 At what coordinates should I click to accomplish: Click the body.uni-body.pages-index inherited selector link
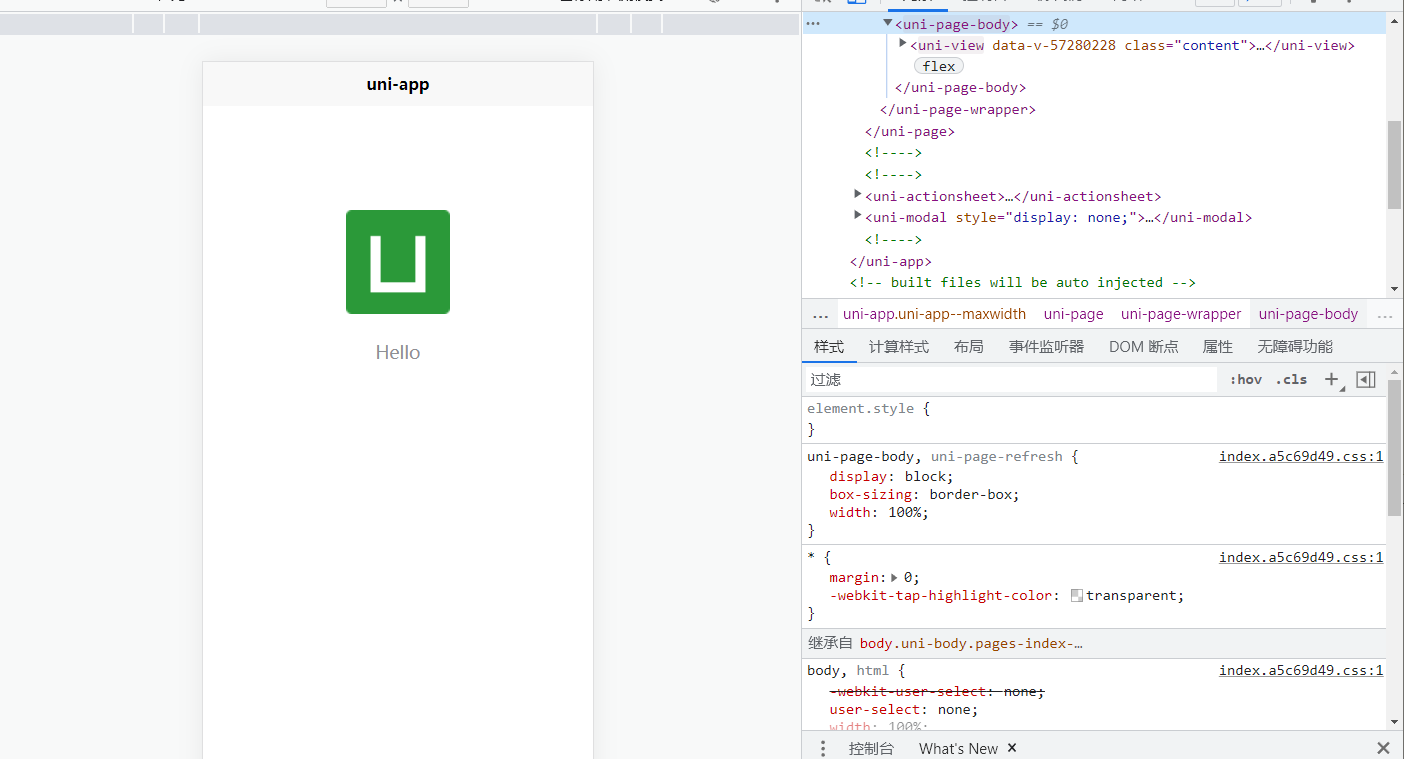coord(971,644)
